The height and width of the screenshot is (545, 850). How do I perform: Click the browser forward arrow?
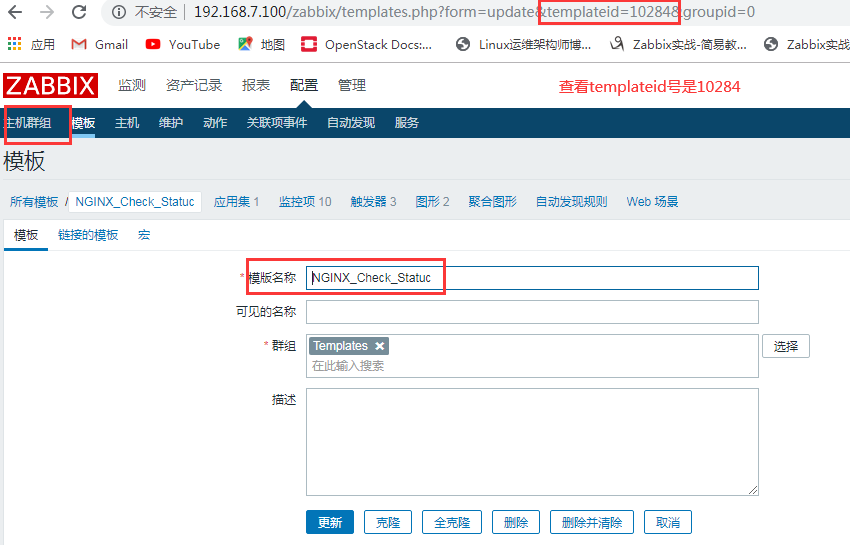(x=47, y=12)
